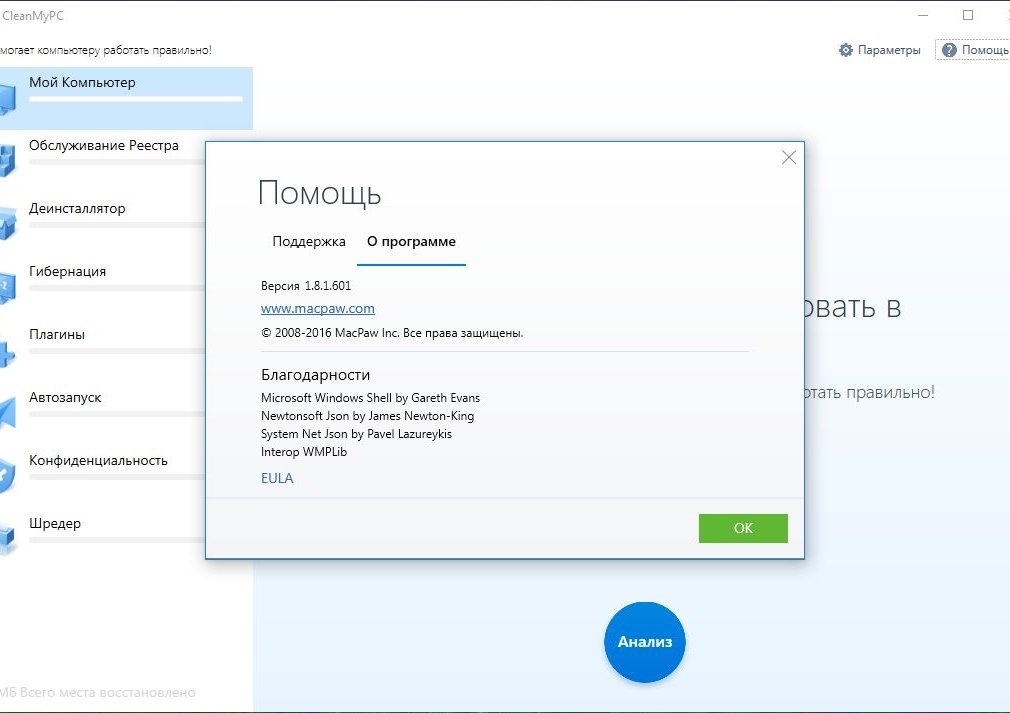Click the Shredder icon in sidebar
Viewport: 1010px width, 713px height.
point(7,538)
